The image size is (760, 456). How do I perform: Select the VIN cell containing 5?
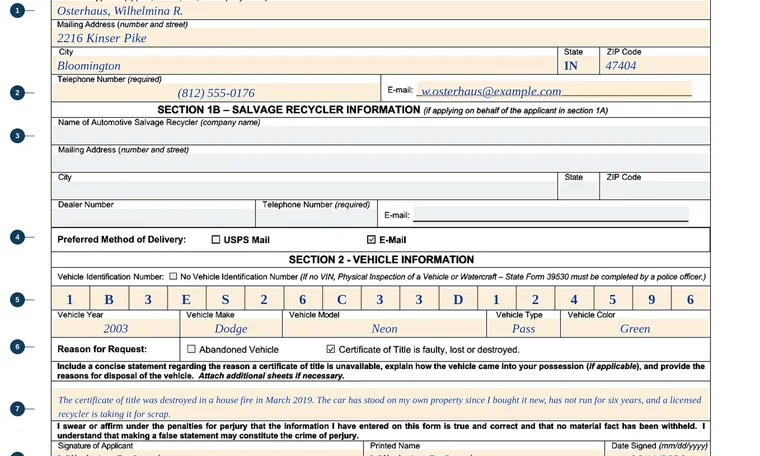click(613, 299)
